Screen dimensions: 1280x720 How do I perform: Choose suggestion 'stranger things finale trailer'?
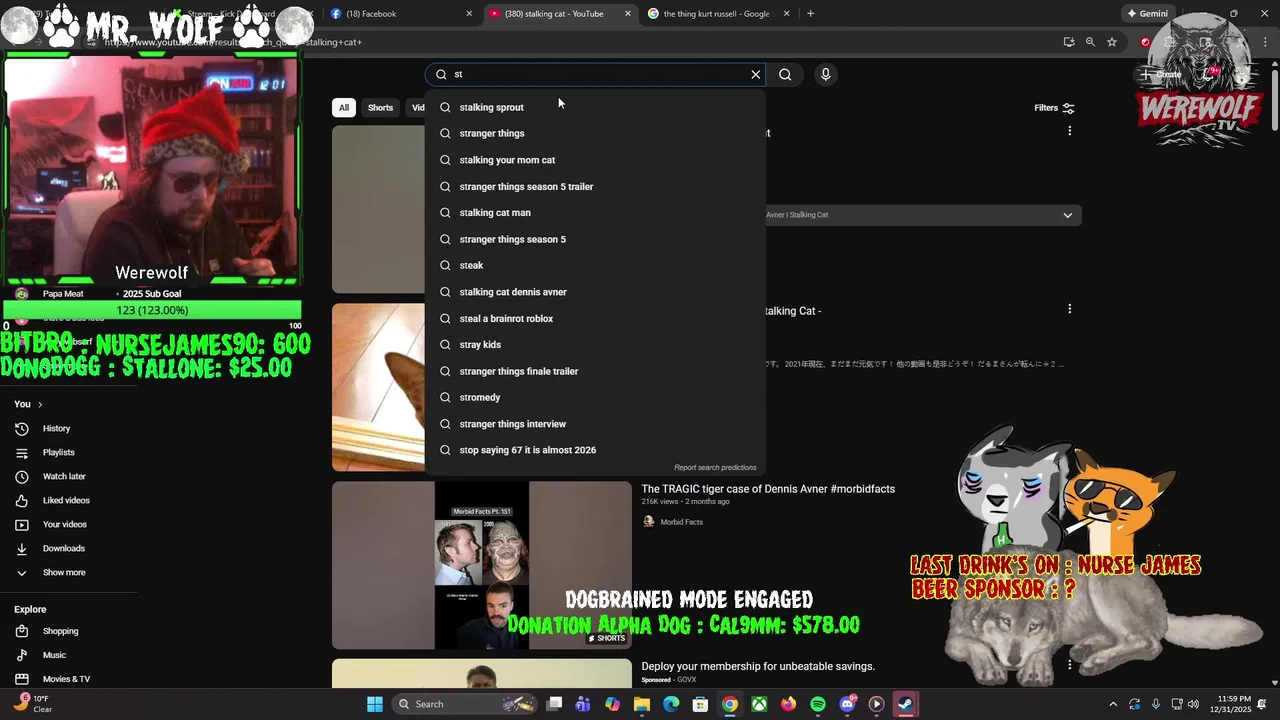(x=596, y=371)
